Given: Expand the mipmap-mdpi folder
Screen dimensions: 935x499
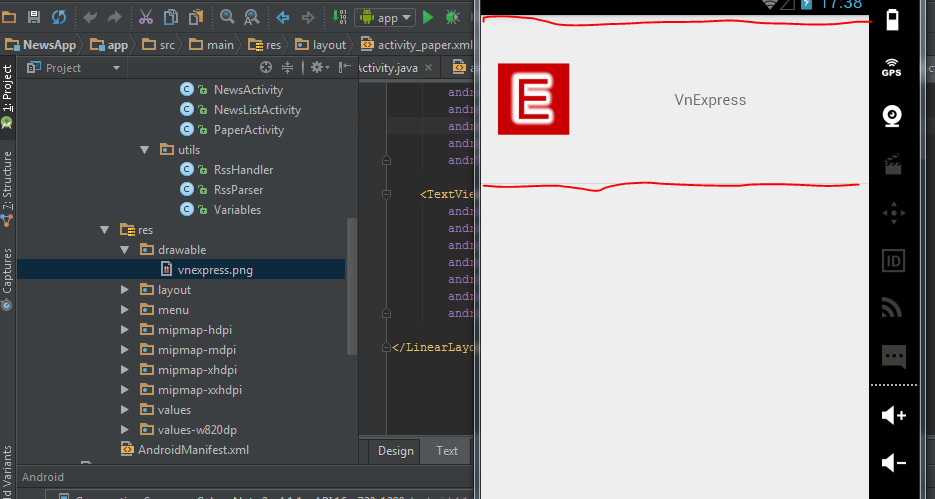Looking at the screenshot, I should (125, 350).
